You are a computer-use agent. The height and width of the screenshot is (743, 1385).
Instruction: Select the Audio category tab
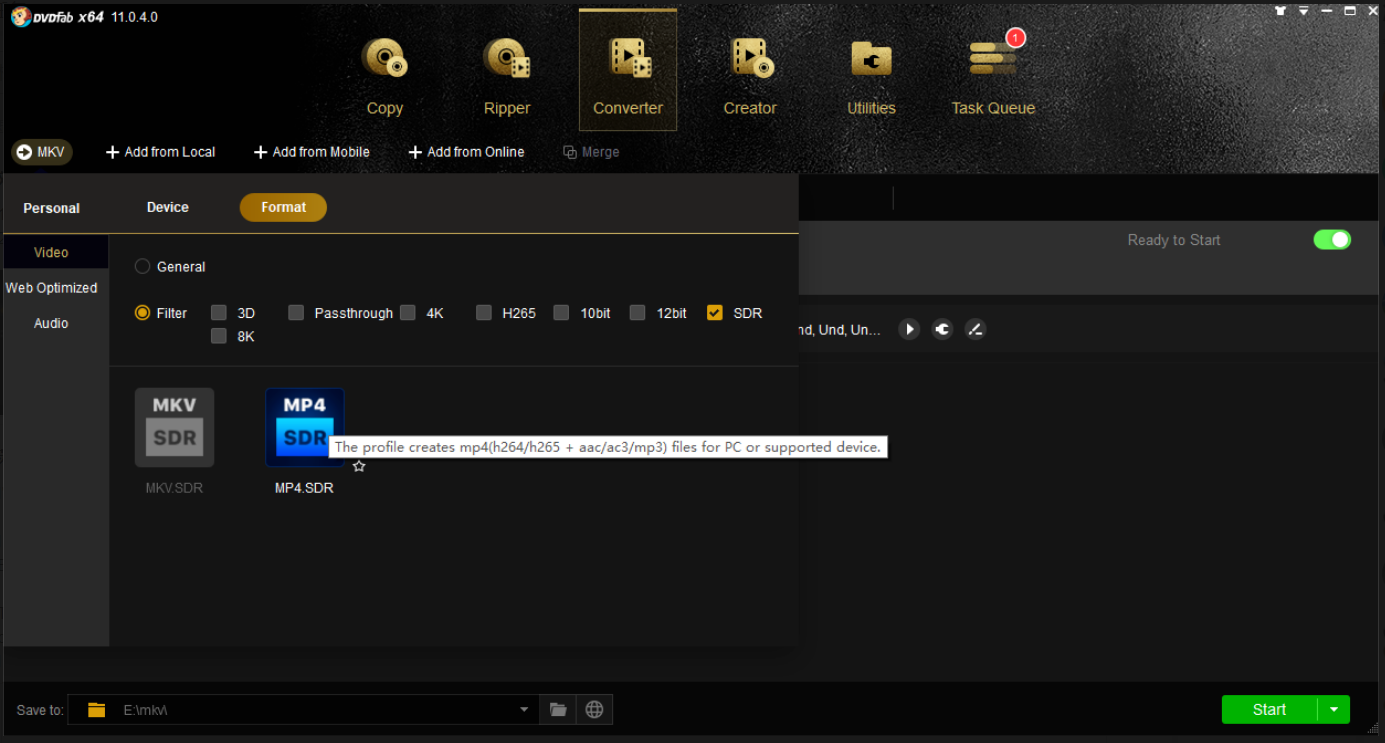point(51,323)
